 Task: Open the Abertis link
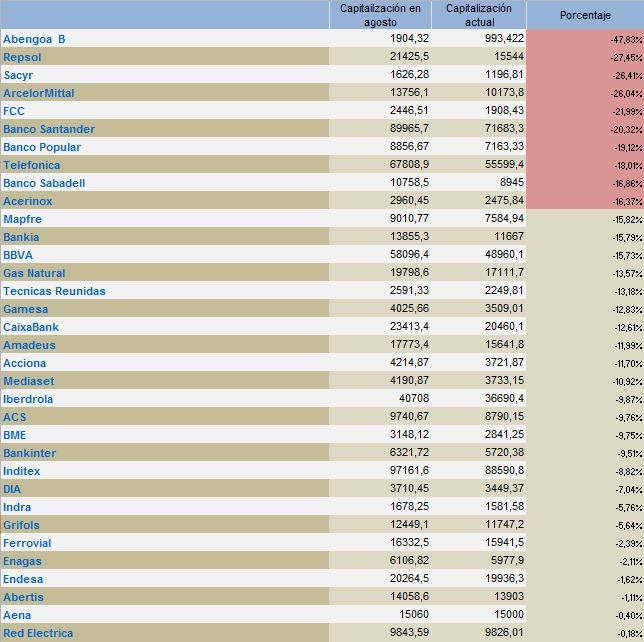click(23, 597)
